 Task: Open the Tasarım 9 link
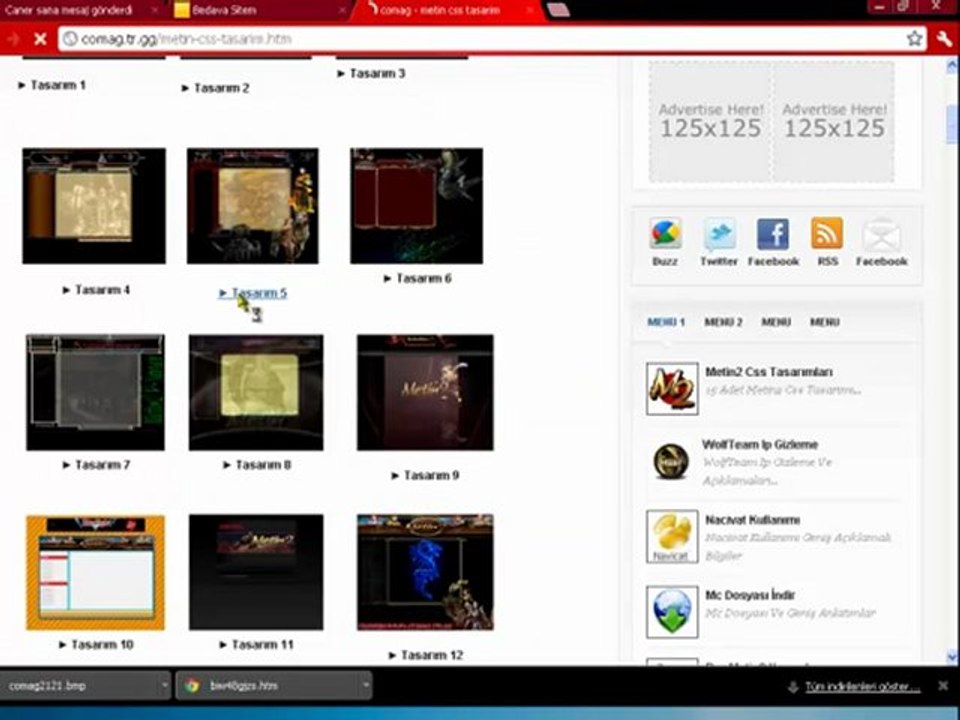click(x=426, y=476)
